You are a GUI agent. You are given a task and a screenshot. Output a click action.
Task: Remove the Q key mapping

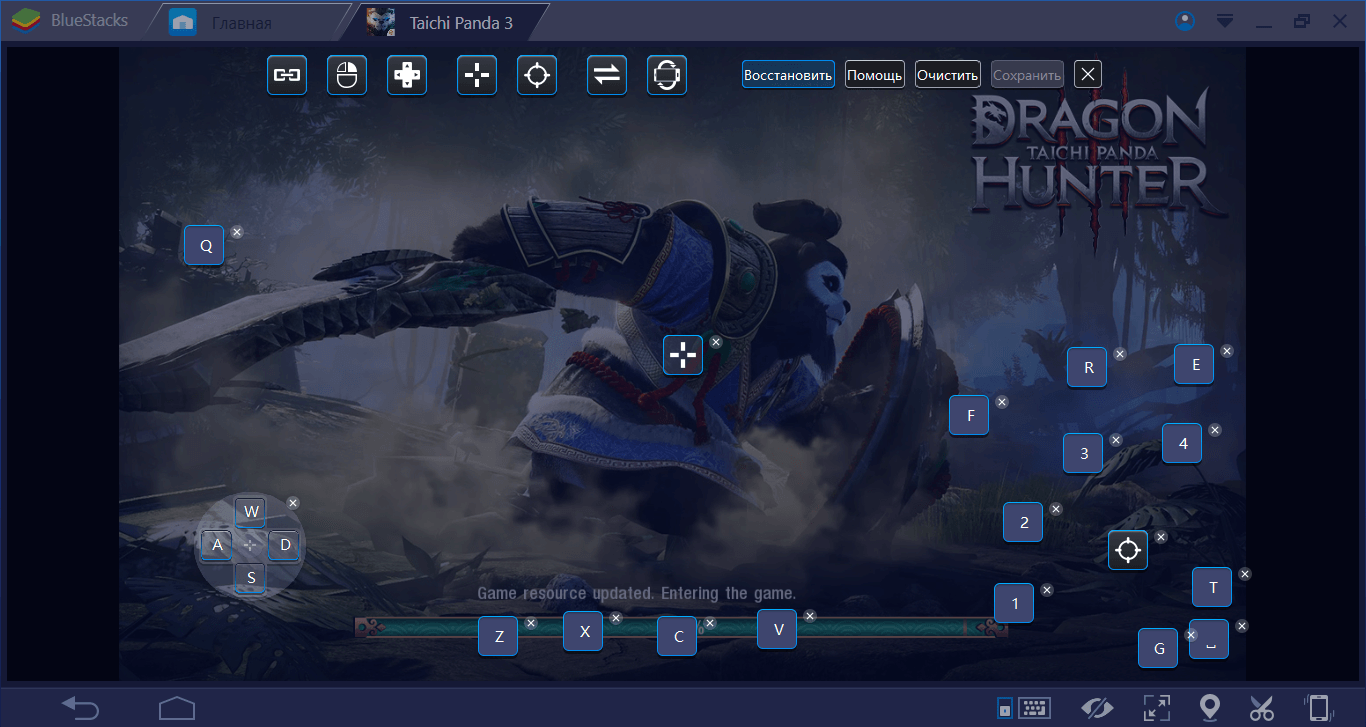point(237,232)
